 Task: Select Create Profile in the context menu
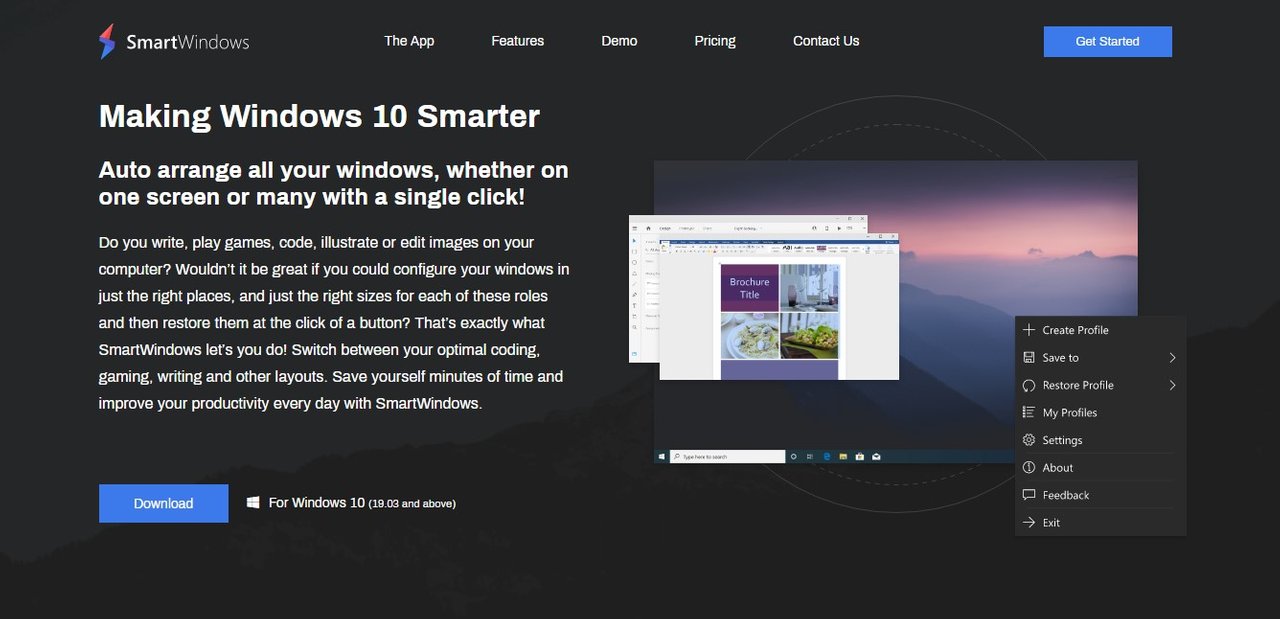(x=1100, y=330)
